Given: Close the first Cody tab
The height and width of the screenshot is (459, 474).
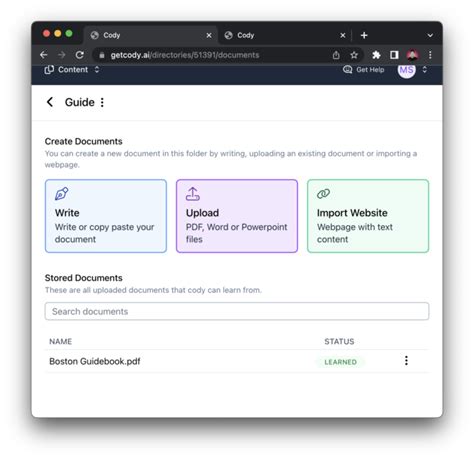Looking at the screenshot, I should coord(209,35).
